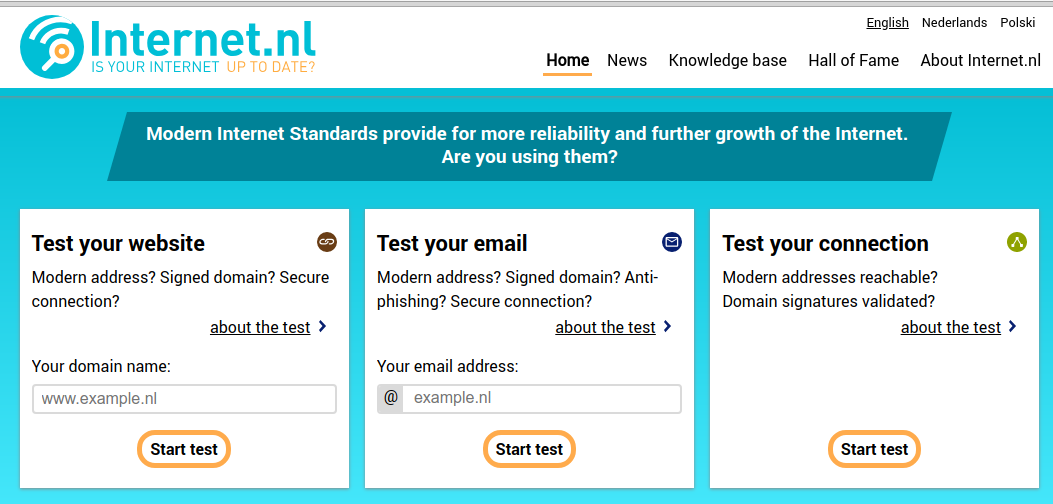The height and width of the screenshot is (504, 1053).
Task: Click the Internet.nl magnifier logo
Action: coord(54,47)
